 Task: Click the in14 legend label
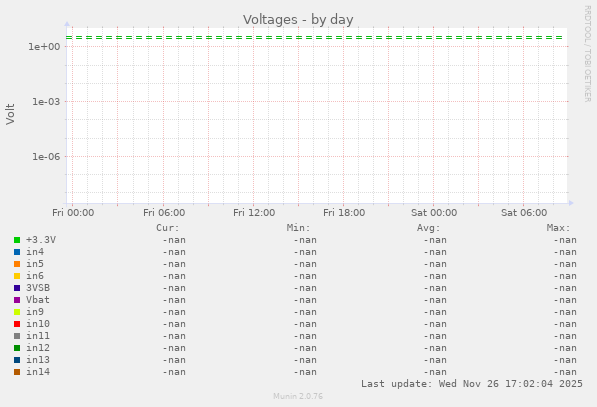[x=38, y=372]
